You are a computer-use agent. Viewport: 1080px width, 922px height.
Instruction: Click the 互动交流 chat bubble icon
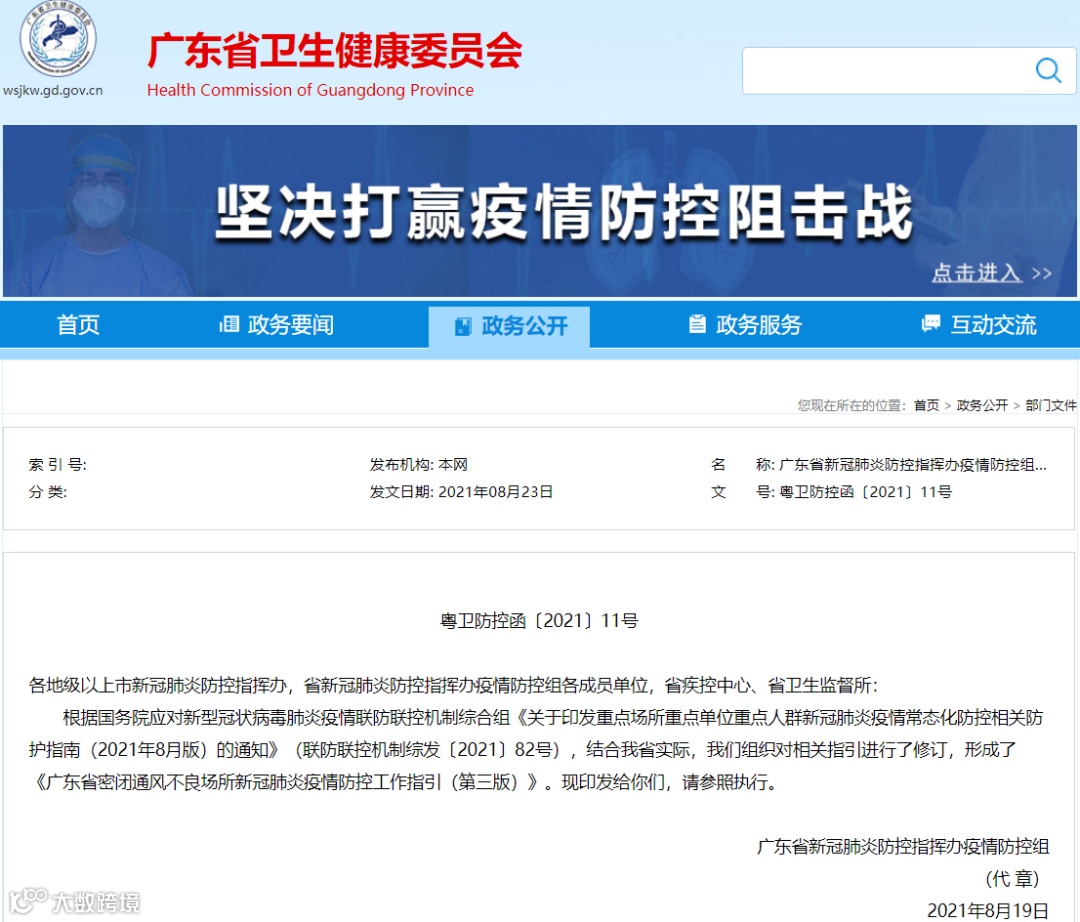(x=931, y=324)
